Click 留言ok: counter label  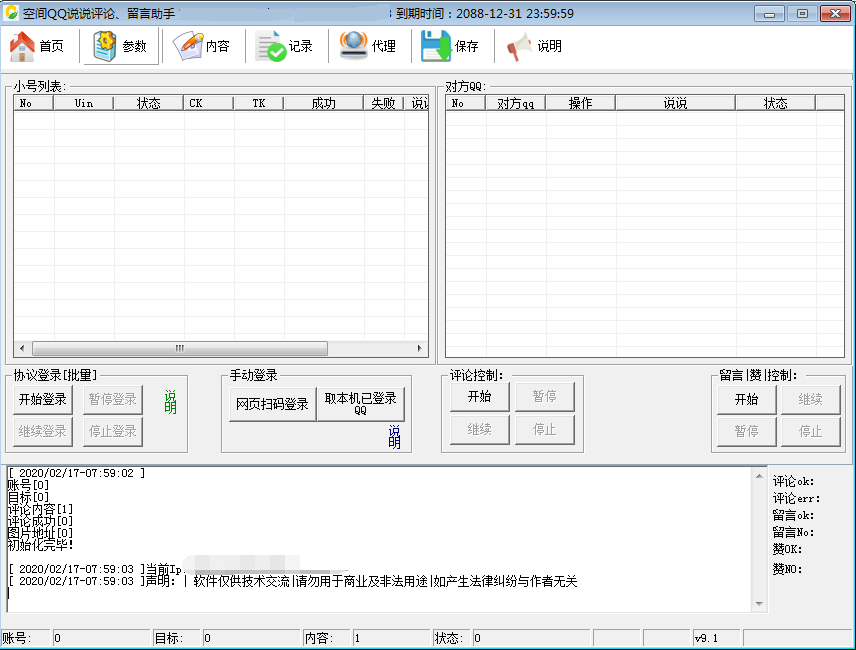(x=793, y=515)
